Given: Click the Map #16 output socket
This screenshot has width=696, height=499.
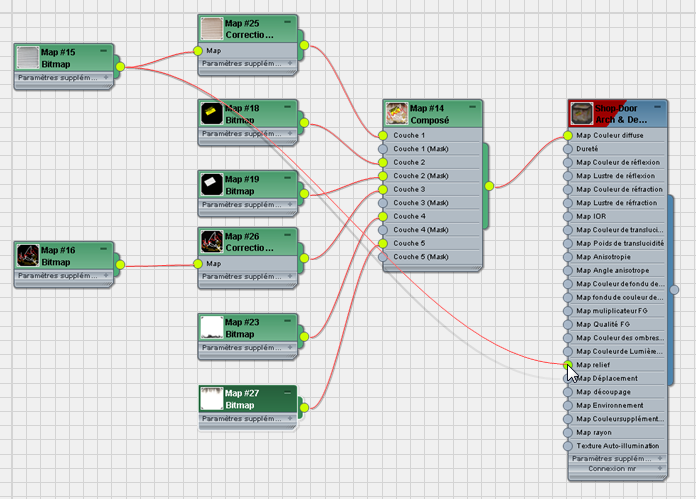Looking at the screenshot, I should click(120, 265).
